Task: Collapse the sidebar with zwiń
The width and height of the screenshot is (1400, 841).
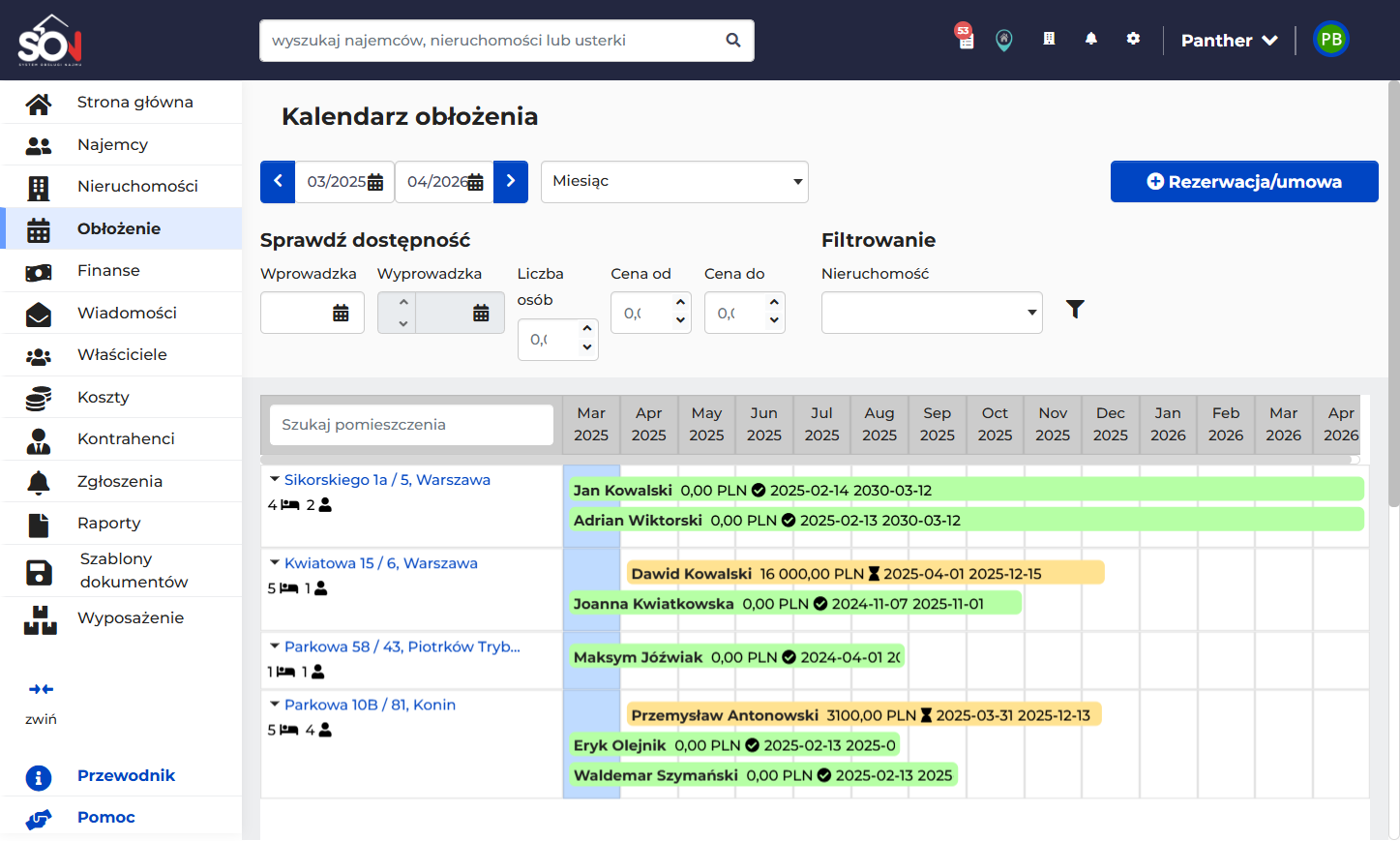Action: pyautogui.click(x=41, y=703)
